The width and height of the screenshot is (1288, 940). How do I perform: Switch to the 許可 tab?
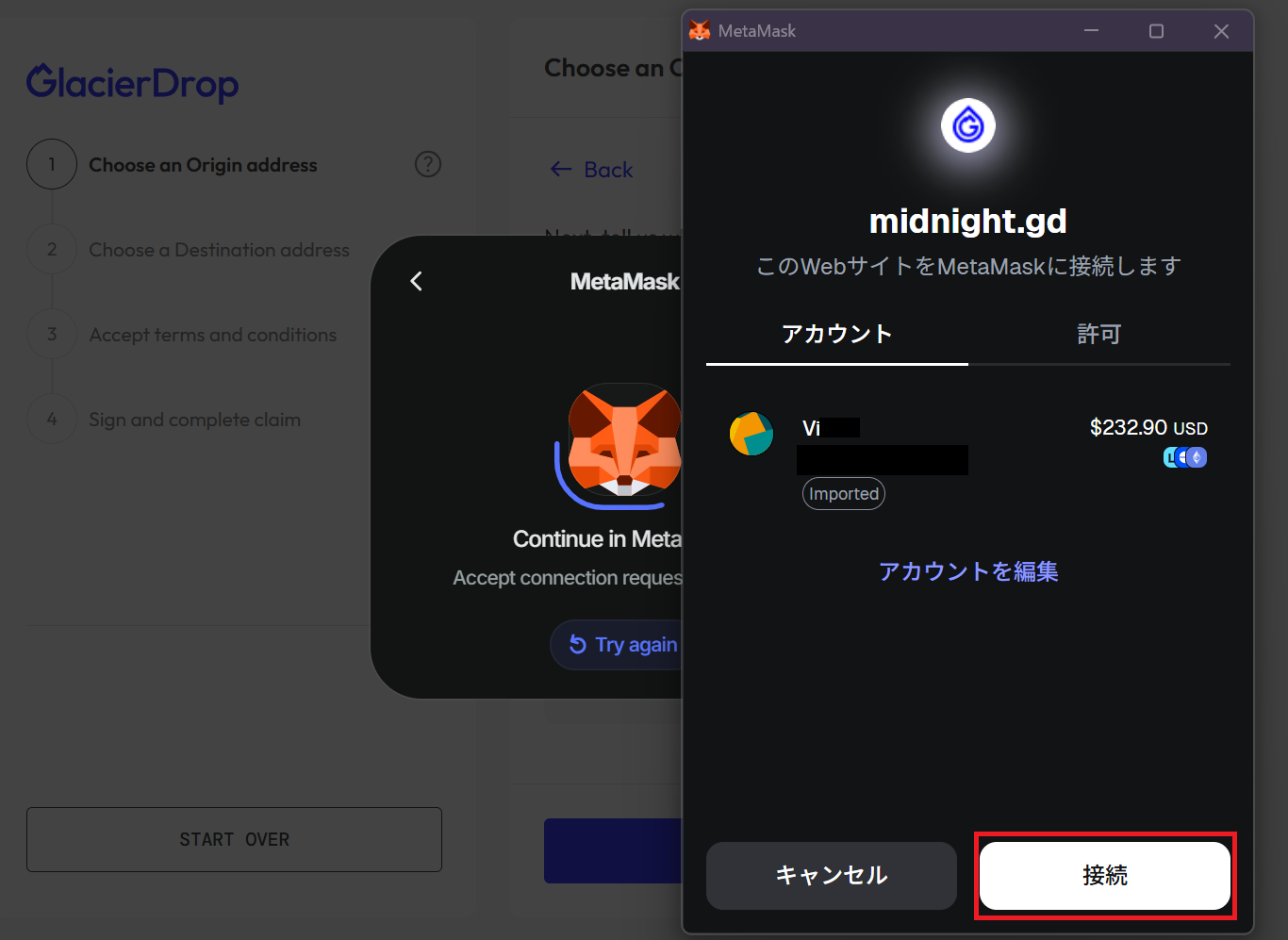pyautogui.click(x=1098, y=334)
